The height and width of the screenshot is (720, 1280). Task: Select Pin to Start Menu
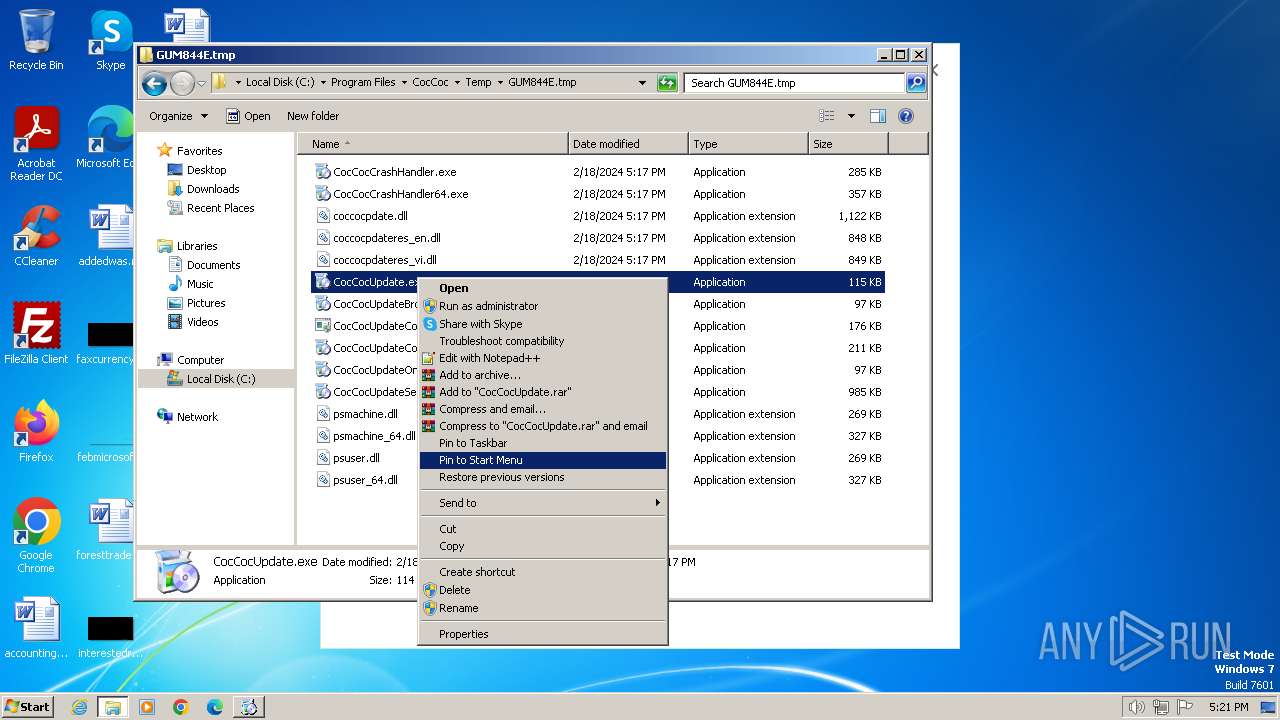click(x=543, y=460)
